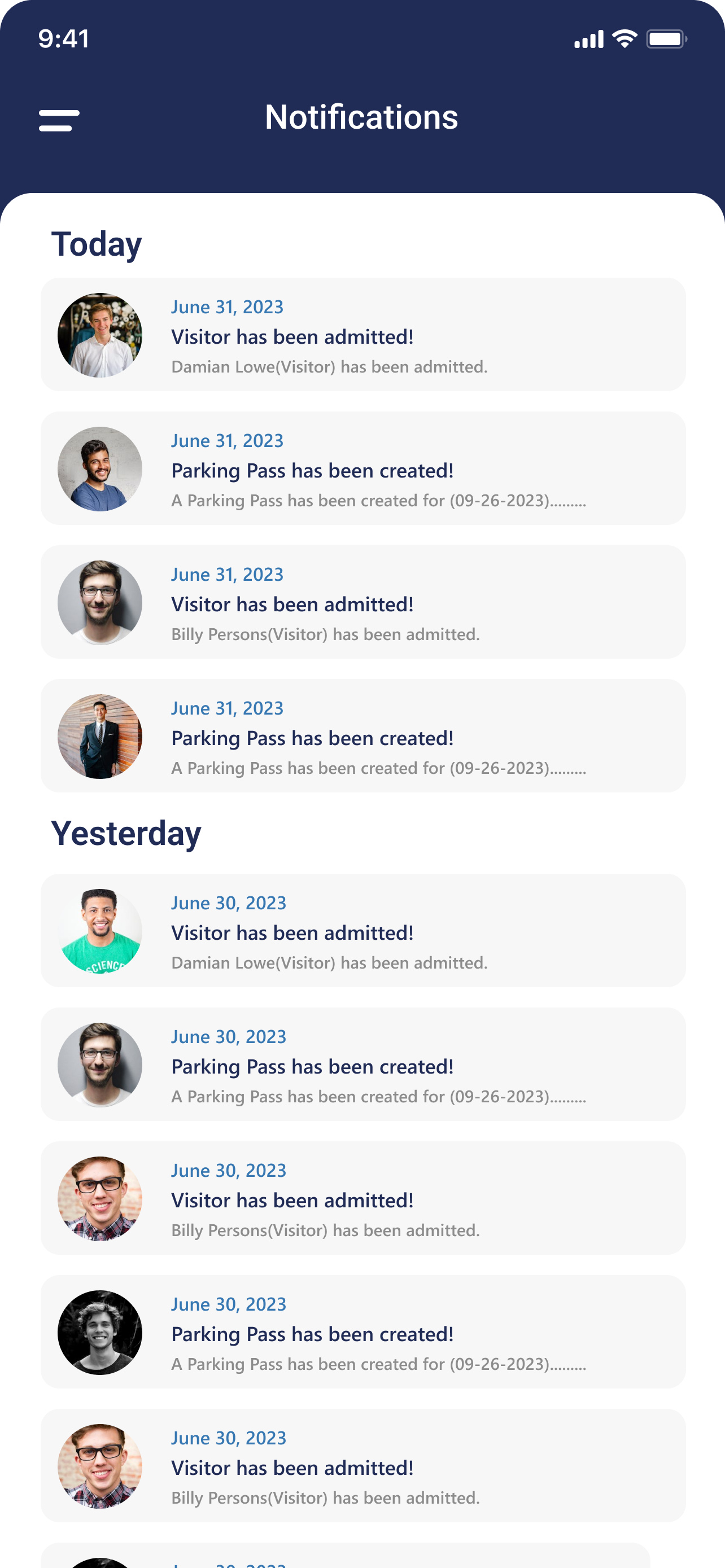
Task: Tap the 9:41 clock in status bar
Action: click(x=64, y=39)
